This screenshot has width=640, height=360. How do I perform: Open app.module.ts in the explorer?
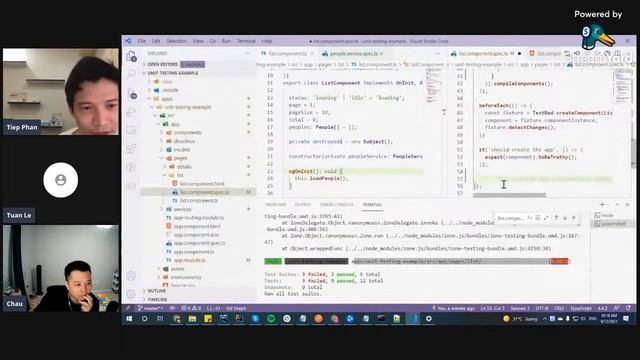click(189, 260)
